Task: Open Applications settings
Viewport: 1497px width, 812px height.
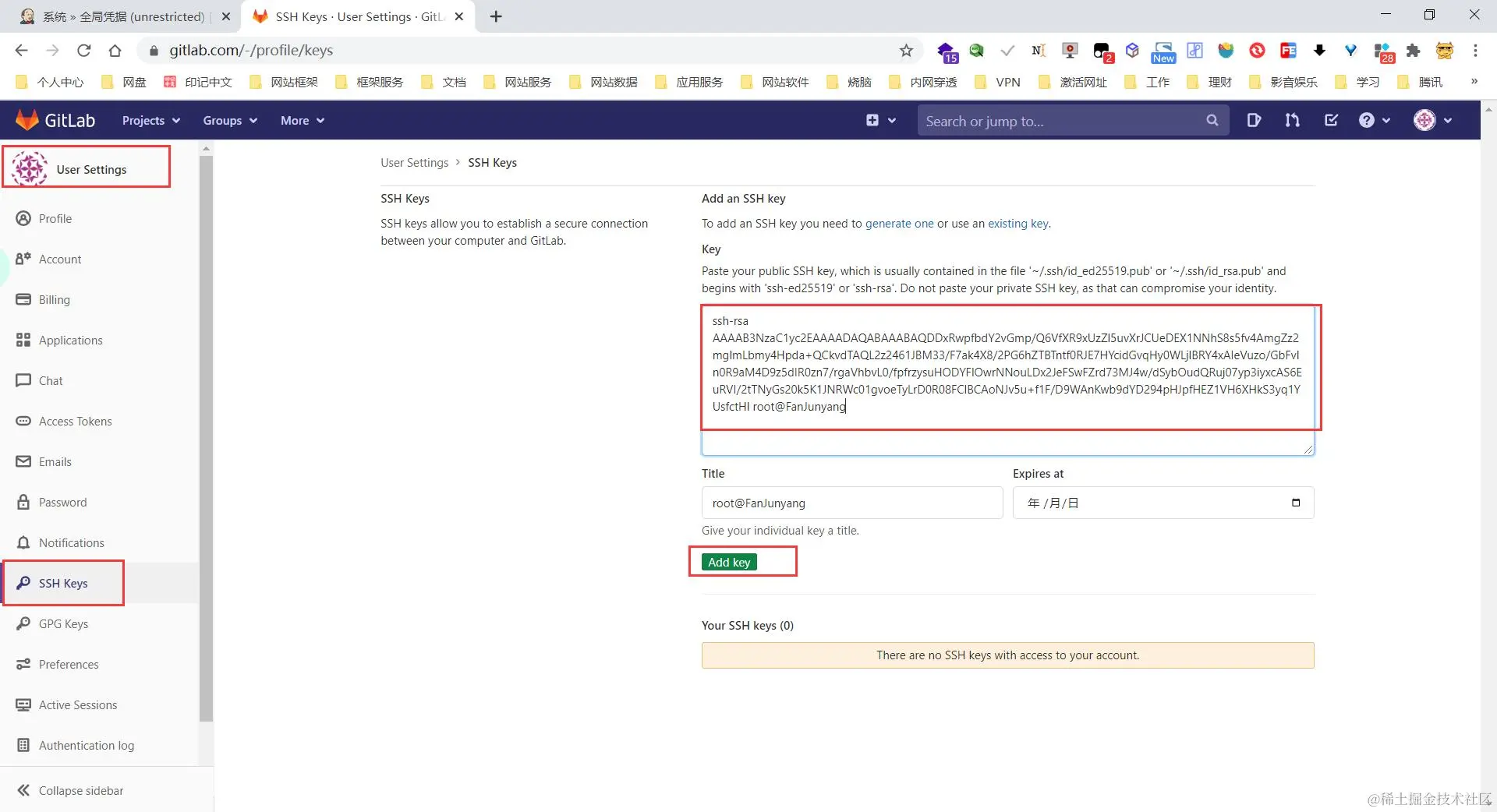Action: 70,341
